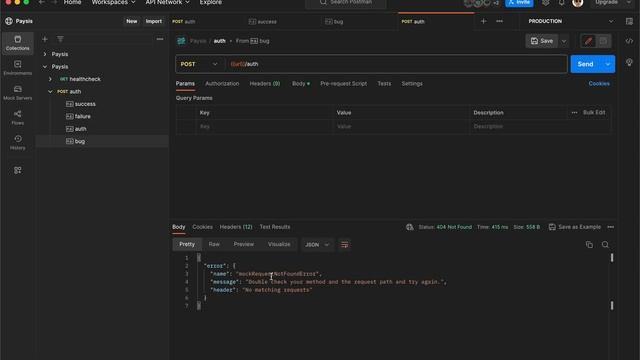The image size is (640, 360).
Task: Select the Visualize response view
Action: click(x=279, y=244)
